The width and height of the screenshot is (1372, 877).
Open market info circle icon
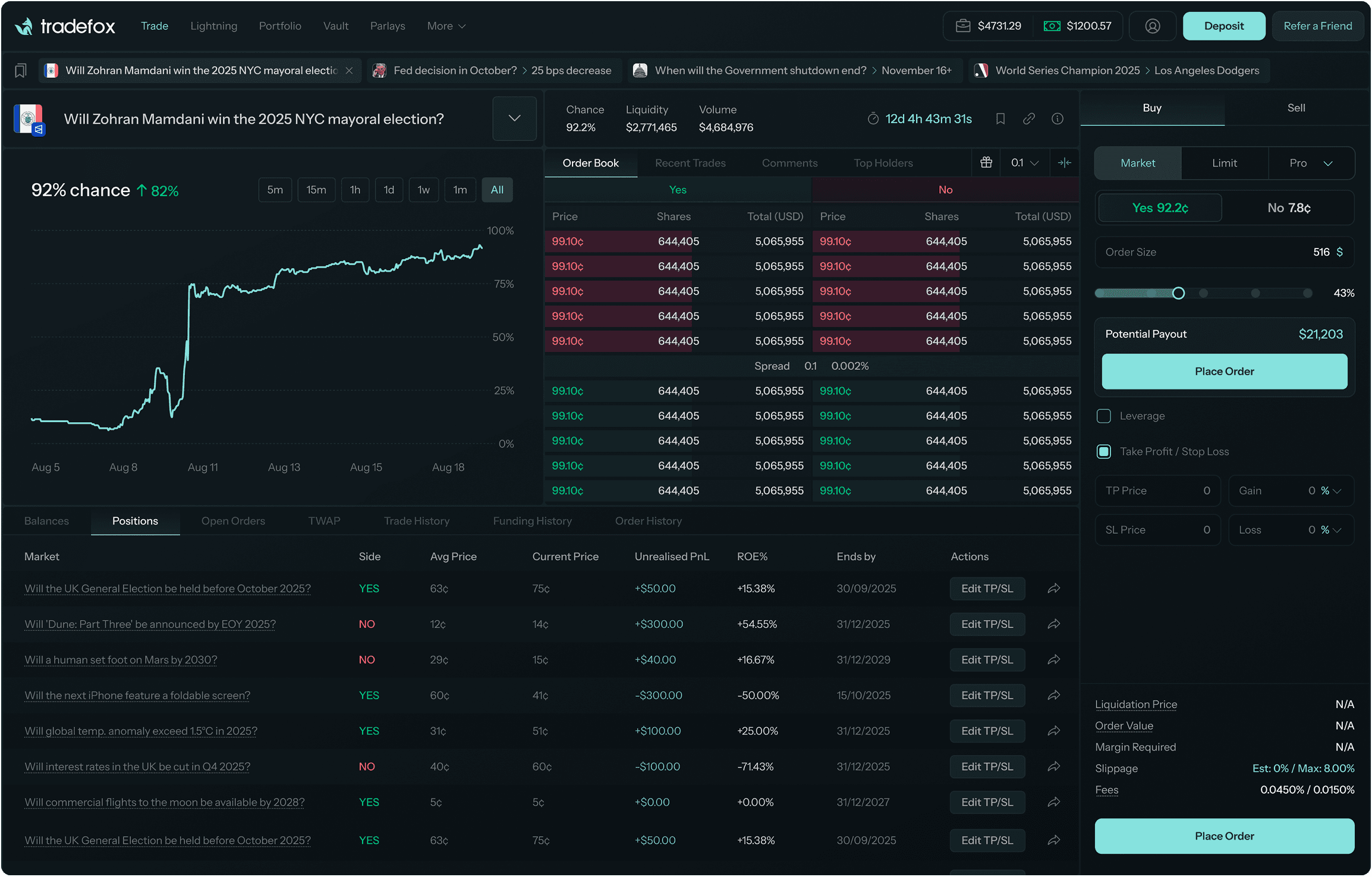tap(1058, 119)
